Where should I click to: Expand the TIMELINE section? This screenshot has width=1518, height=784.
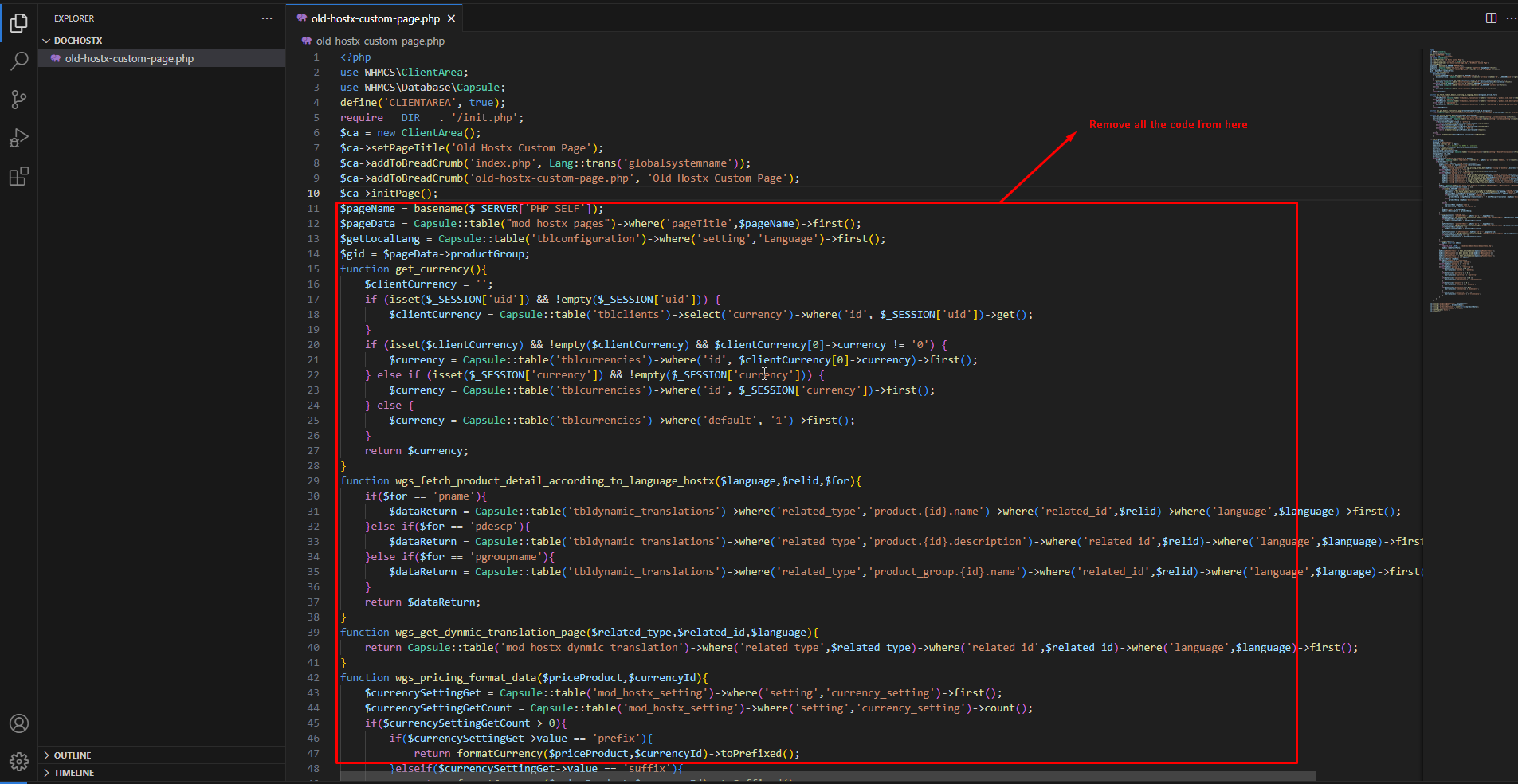tap(73, 773)
